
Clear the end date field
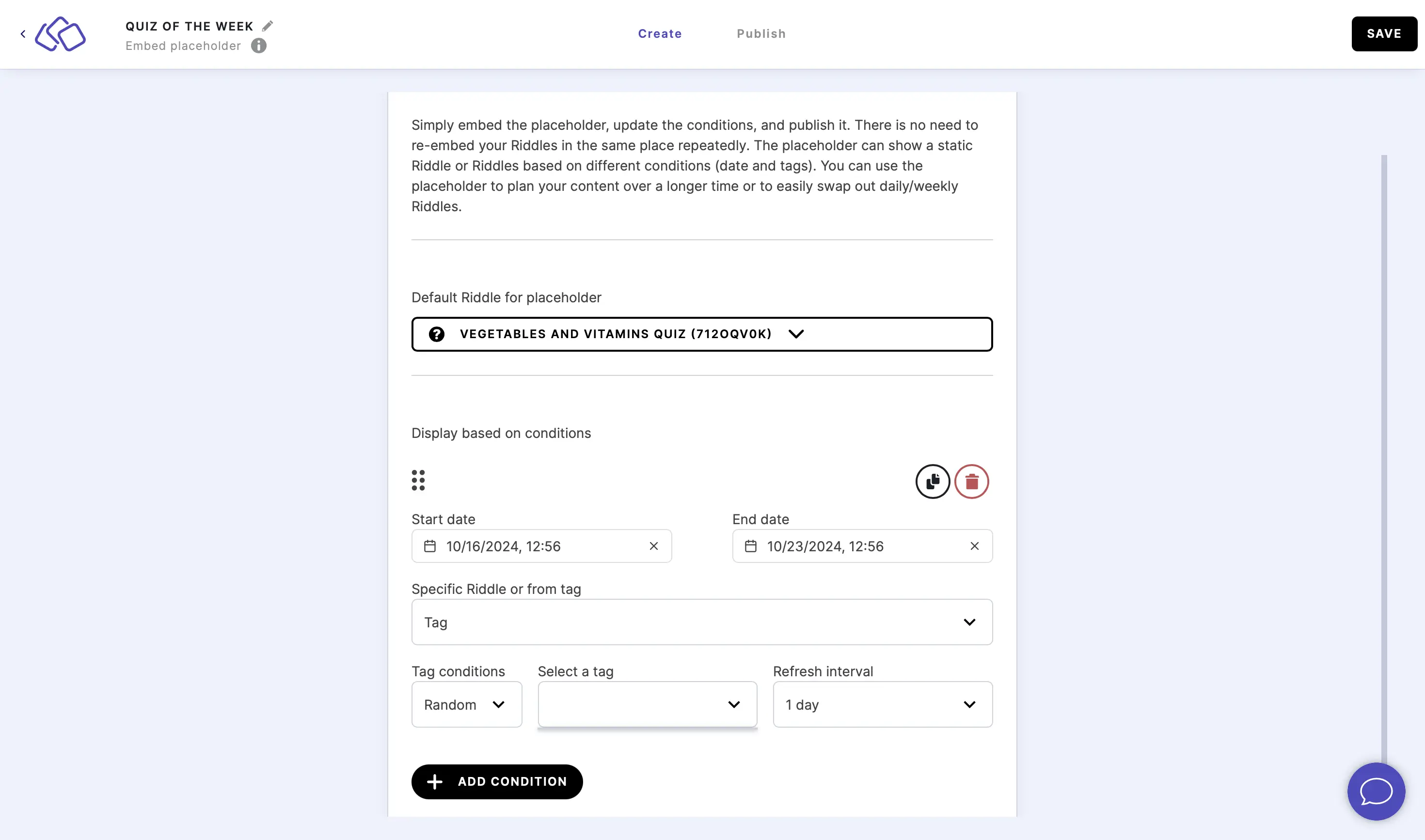[x=975, y=545]
